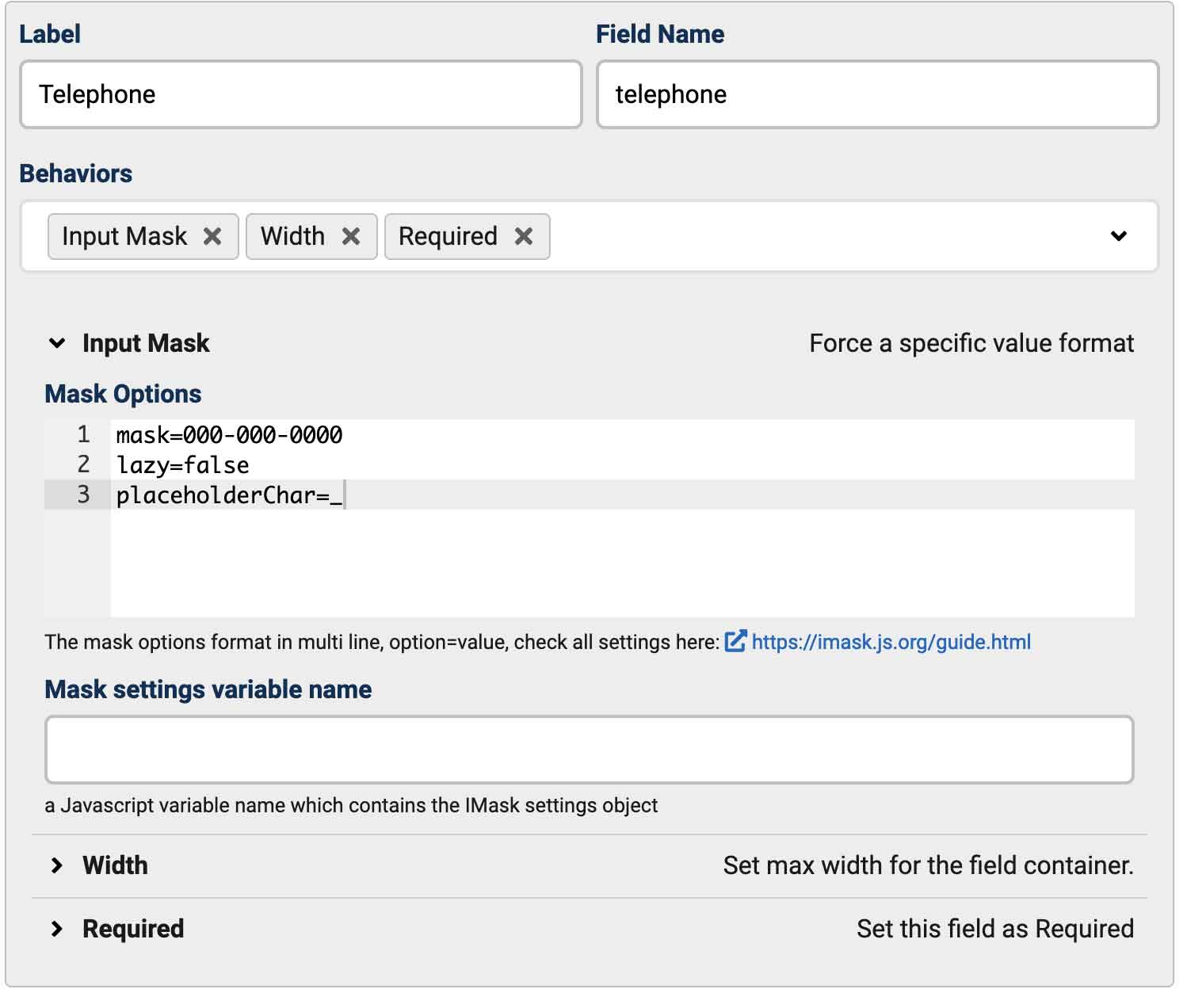Click the Required section title
This screenshot has height=1008, width=1187.
[133, 929]
